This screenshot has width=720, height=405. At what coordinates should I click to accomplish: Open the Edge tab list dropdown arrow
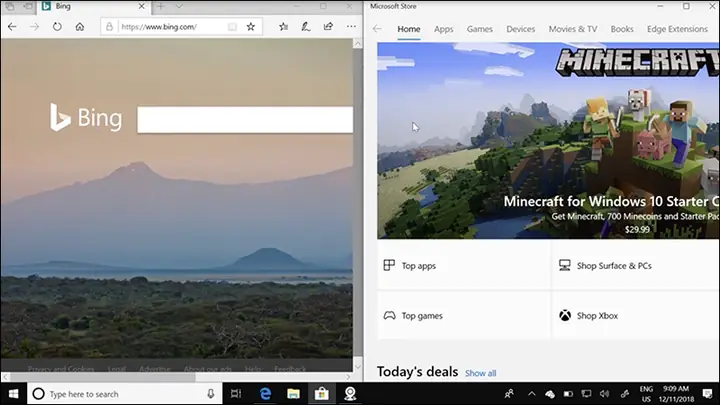point(179,6)
